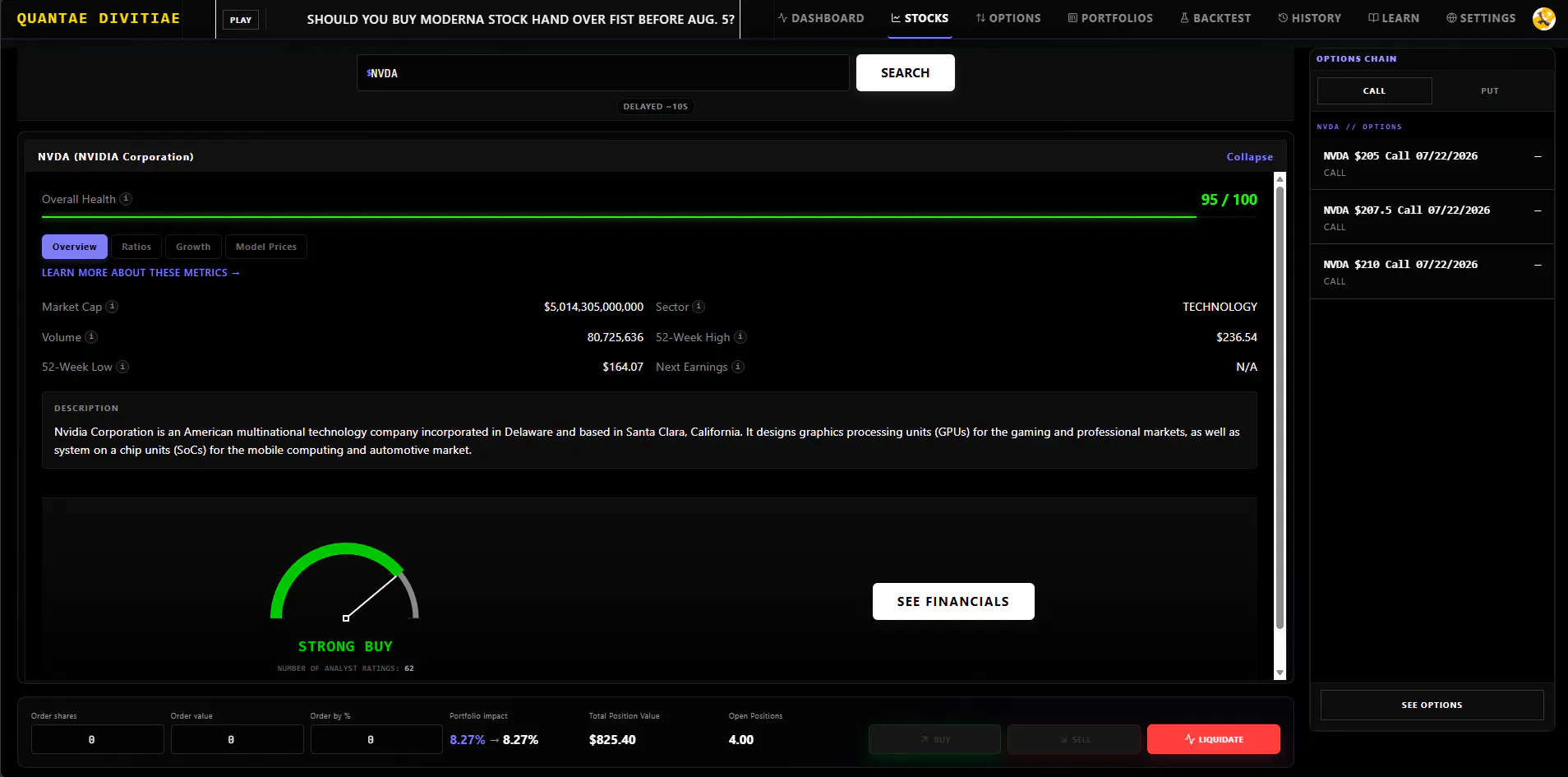Select the NVDA $207.5 Call option
This screenshot has width=1568, height=777.
pyautogui.click(x=1432, y=217)
